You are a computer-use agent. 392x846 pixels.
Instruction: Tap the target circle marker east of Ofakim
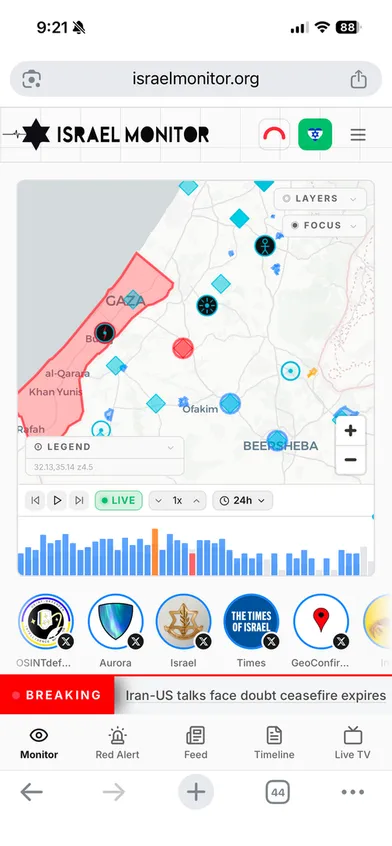click(x=291, y=371)
